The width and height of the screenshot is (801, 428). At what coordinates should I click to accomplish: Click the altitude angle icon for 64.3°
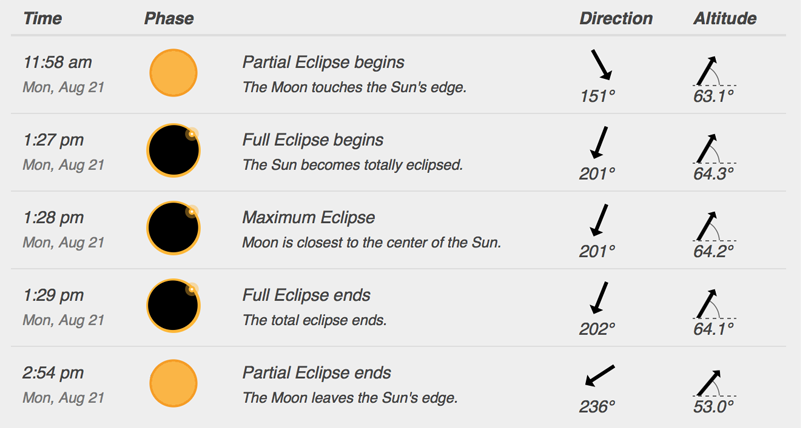click(714, 149)
